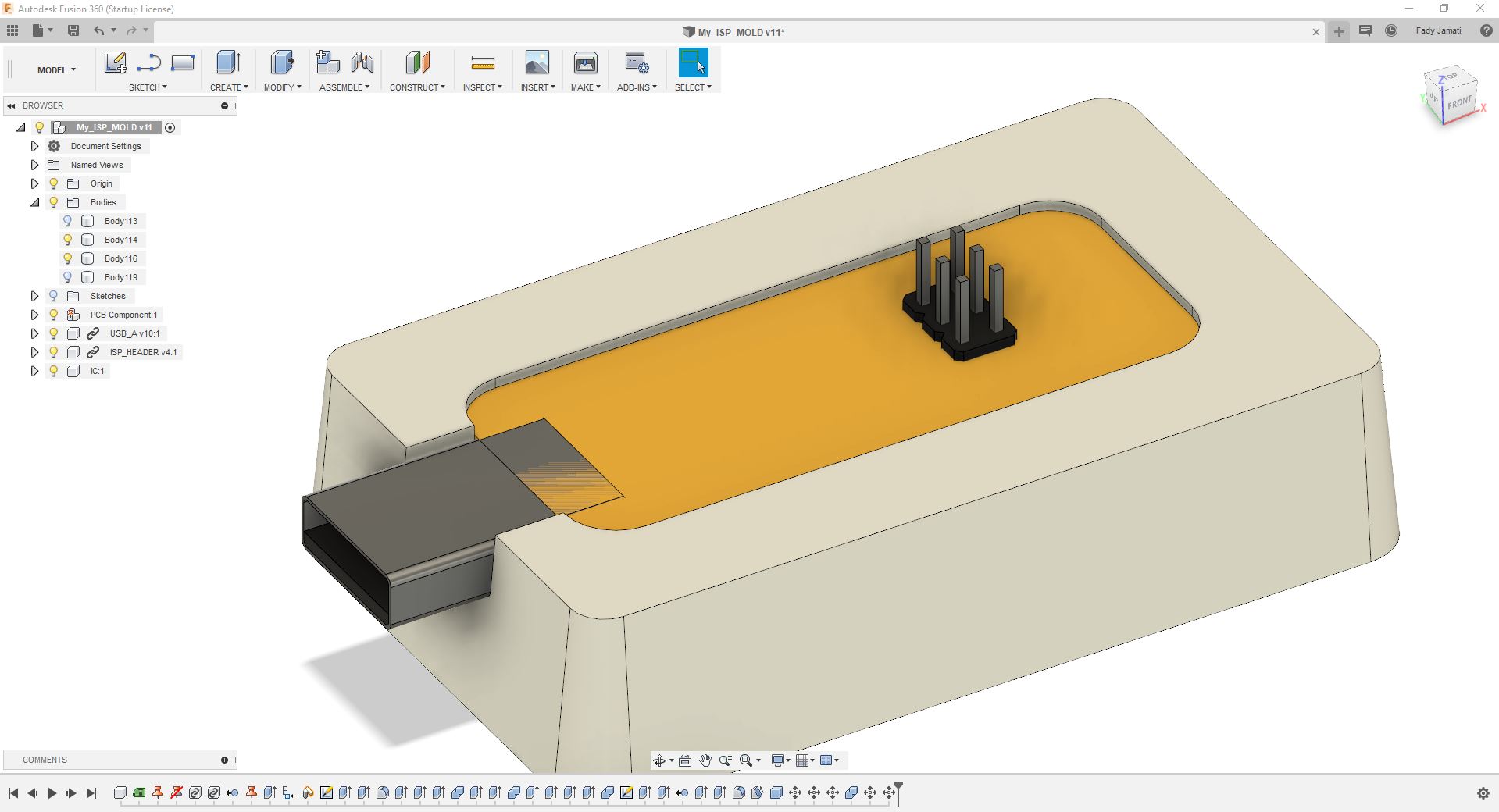
Task: Open the INSPECT menu
Action: tap(482, 87)
